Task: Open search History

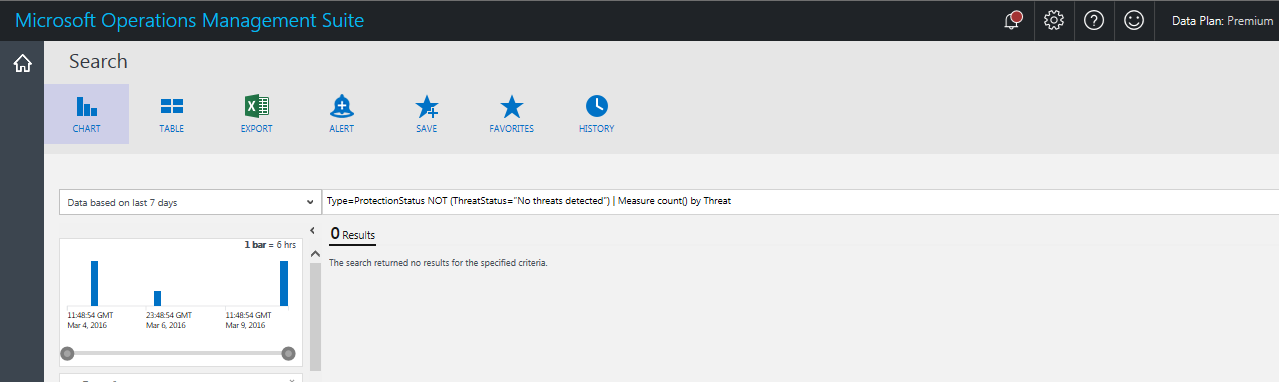Action: [596, 114]
